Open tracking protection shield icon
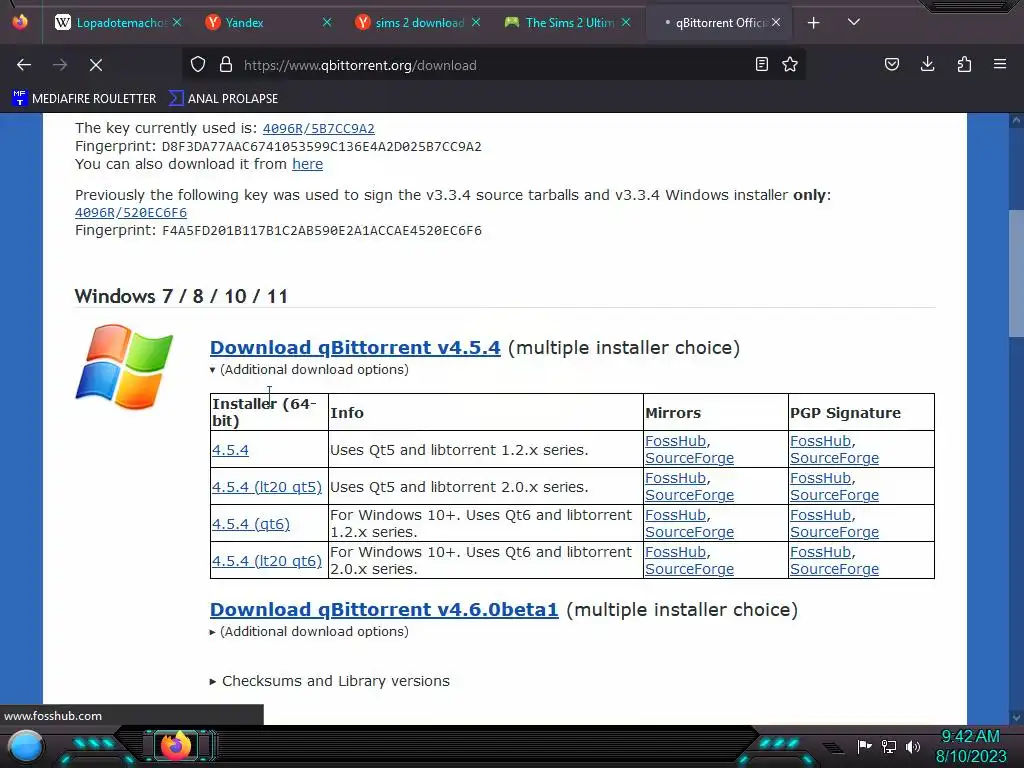The height and width of the screenshot is (768, 1024). [198, 65]
